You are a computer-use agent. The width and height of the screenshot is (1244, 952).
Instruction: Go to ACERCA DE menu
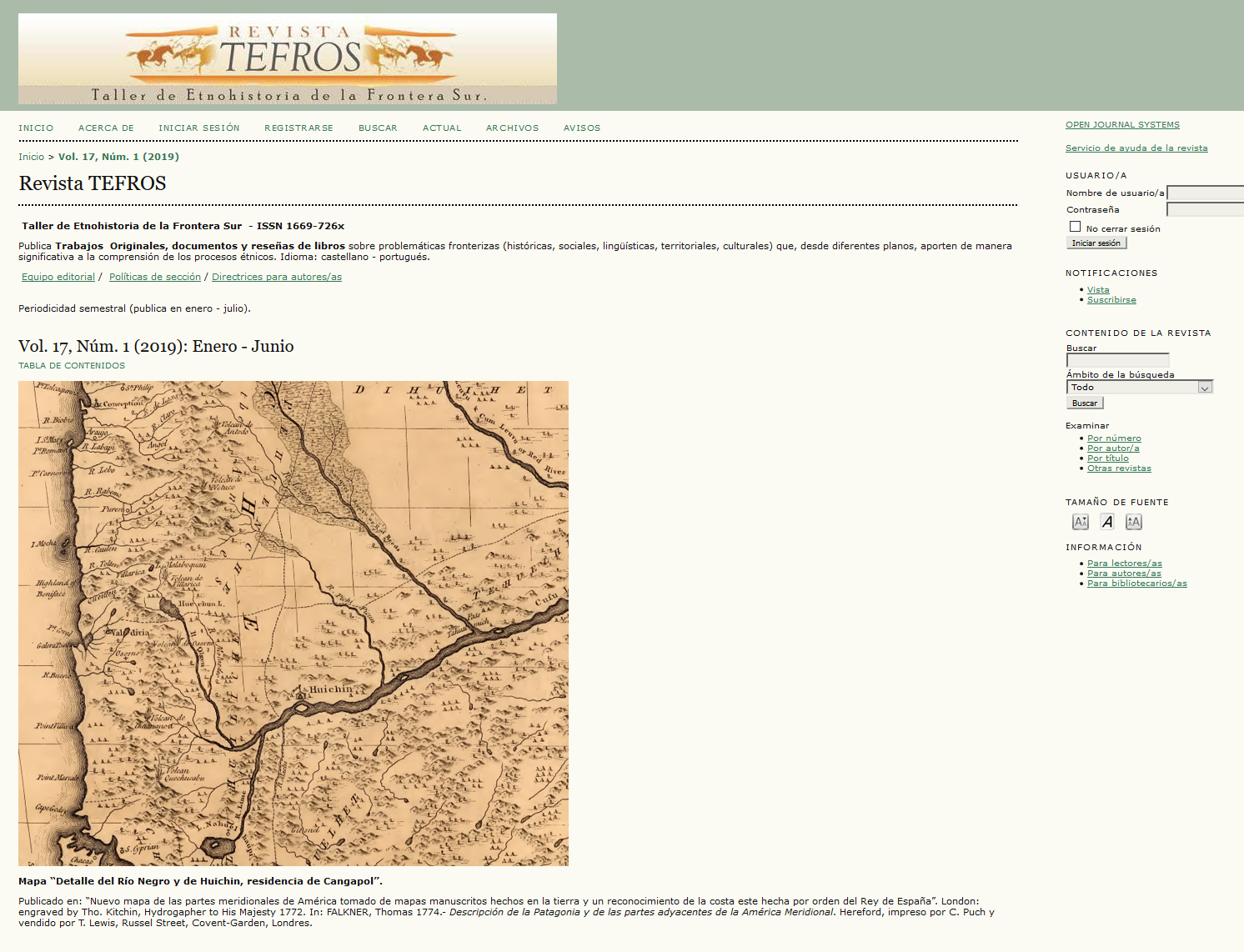[x=106, y=128]
